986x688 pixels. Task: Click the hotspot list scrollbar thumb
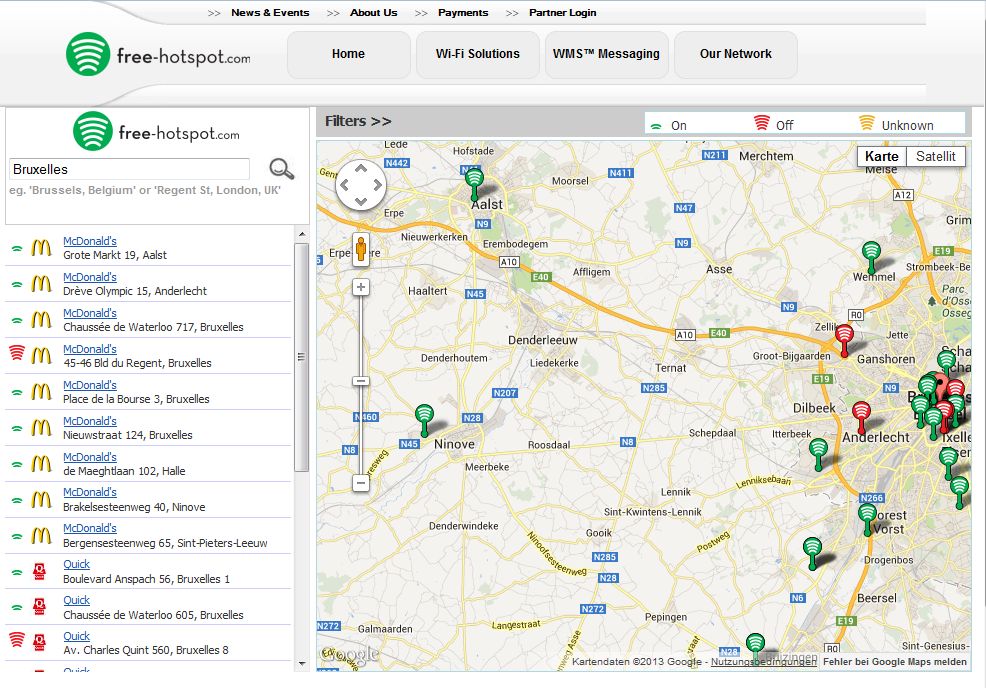[301, 357]
